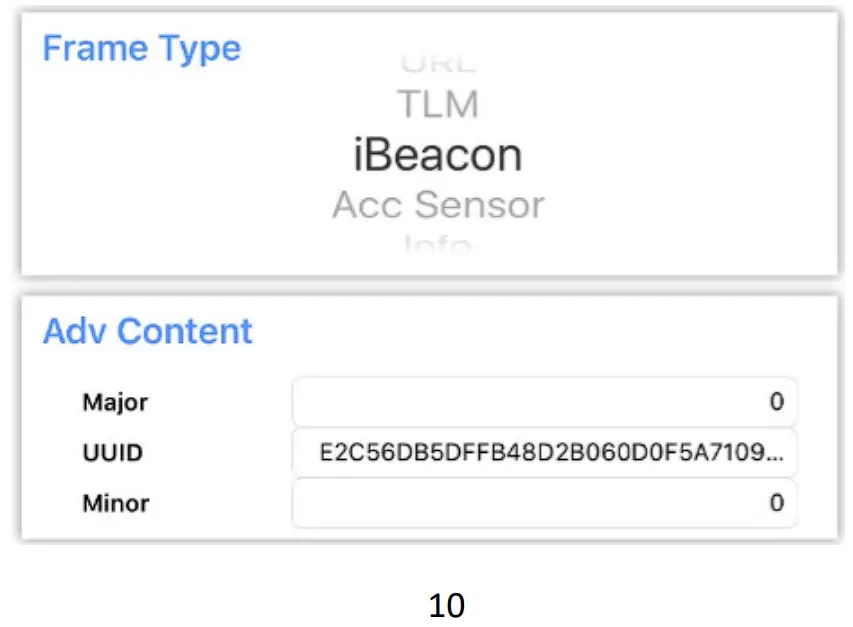853x627 pixels.
Task: Select the iBeacon frame type
Action: (438, 155)
